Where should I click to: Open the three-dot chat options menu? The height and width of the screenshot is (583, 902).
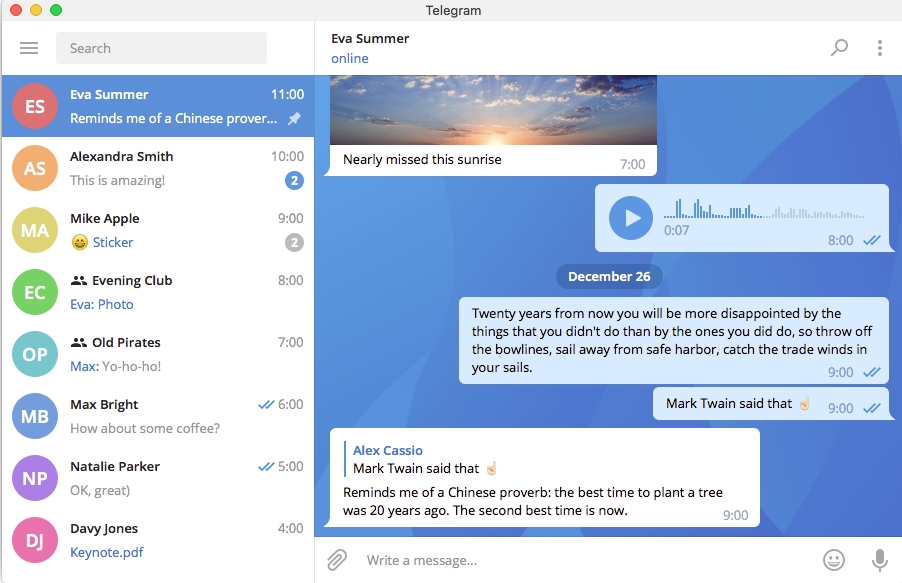tap(879, 47)
